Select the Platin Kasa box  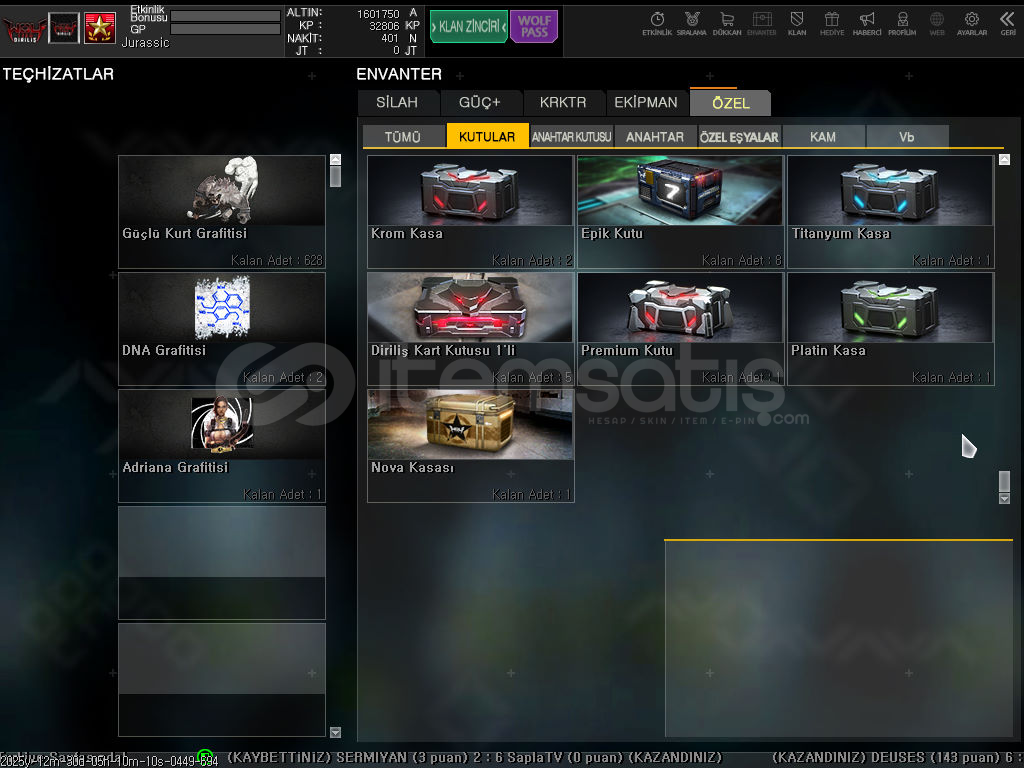(891, 328)
